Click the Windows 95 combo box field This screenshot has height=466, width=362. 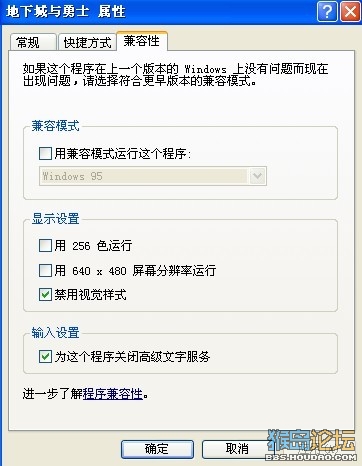(x=153, y=176)
